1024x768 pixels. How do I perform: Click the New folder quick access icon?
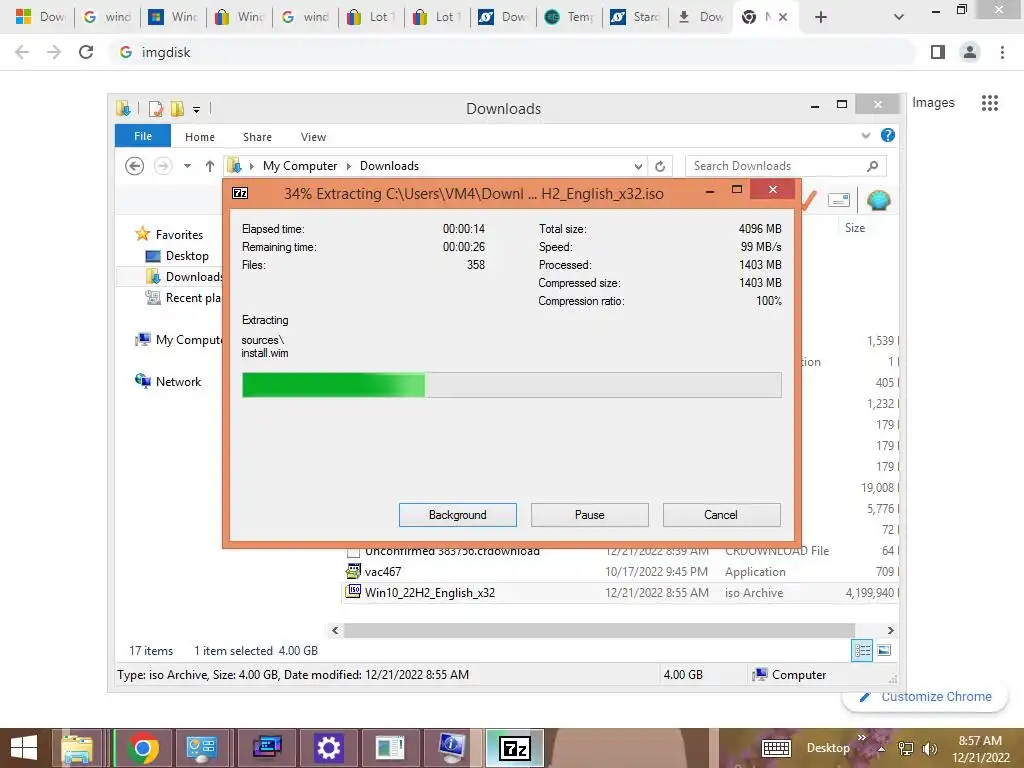click(x=176, y=108)
